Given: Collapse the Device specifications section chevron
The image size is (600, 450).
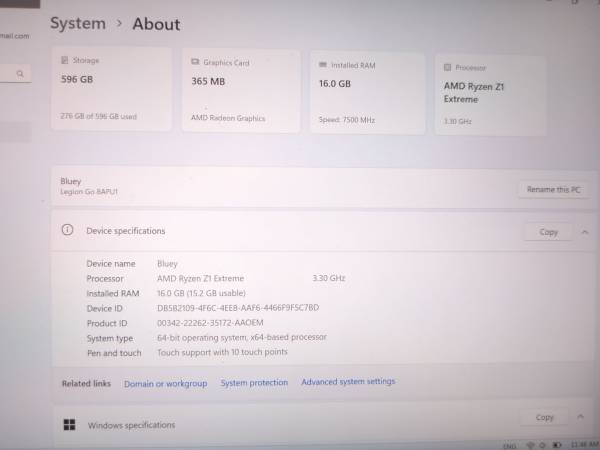Looking at the screenshot, I should [585, 232].
